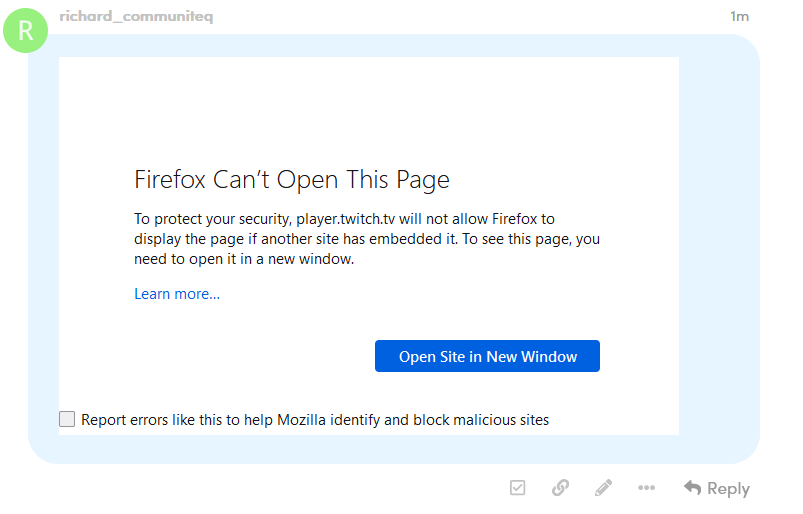Click the 1m message timestamp
This screenshot has width=803, height=514.
739,16
